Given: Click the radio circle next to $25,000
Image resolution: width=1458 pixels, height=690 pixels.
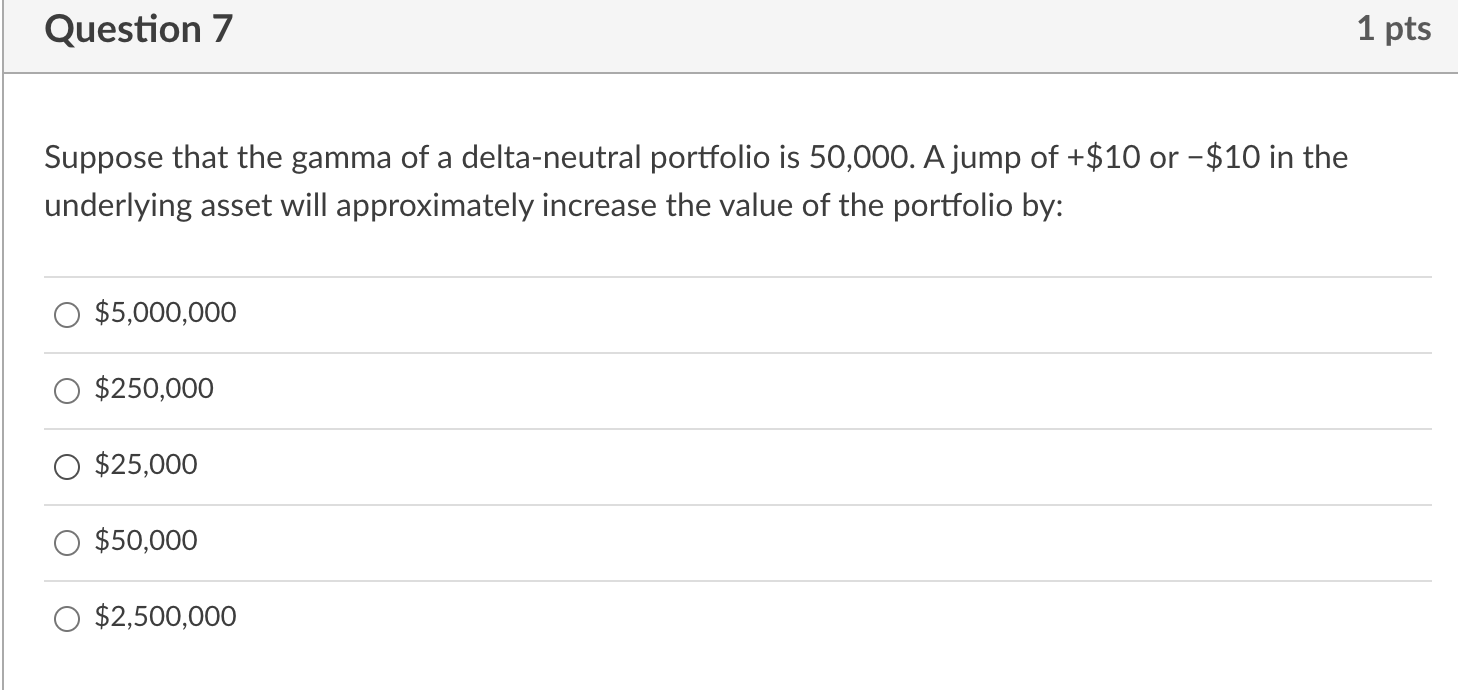Looking at the screenshot, I should (66, 466).
